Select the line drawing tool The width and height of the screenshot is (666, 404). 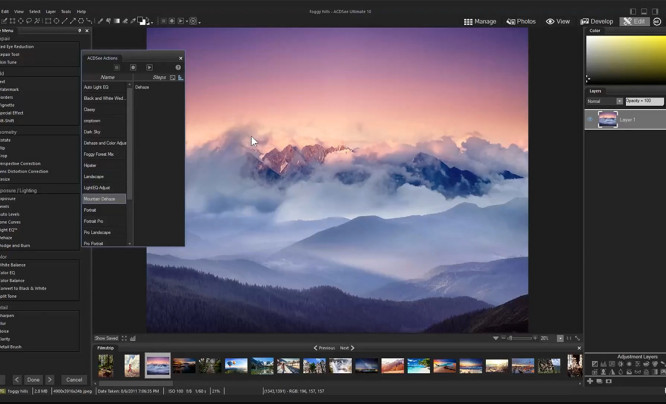pos(65,21)
